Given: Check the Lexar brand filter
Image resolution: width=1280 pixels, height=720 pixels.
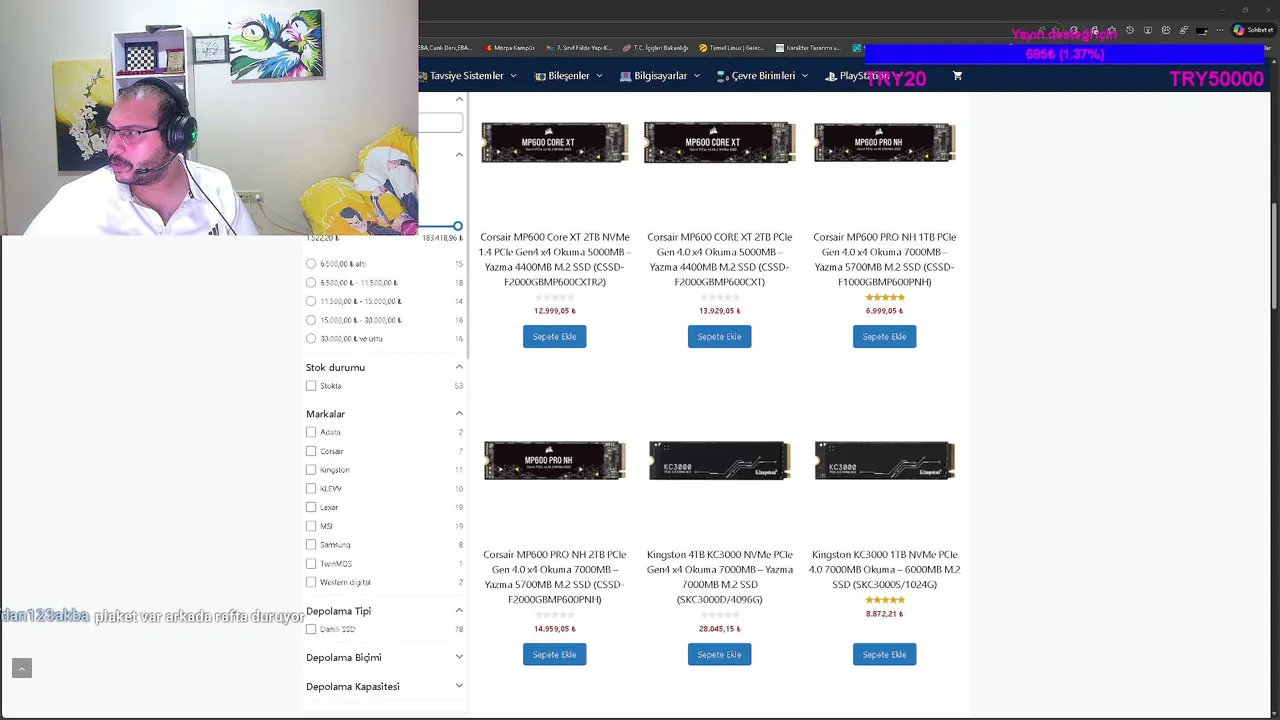Looking at the screenshot, I should tap(311, 507).
